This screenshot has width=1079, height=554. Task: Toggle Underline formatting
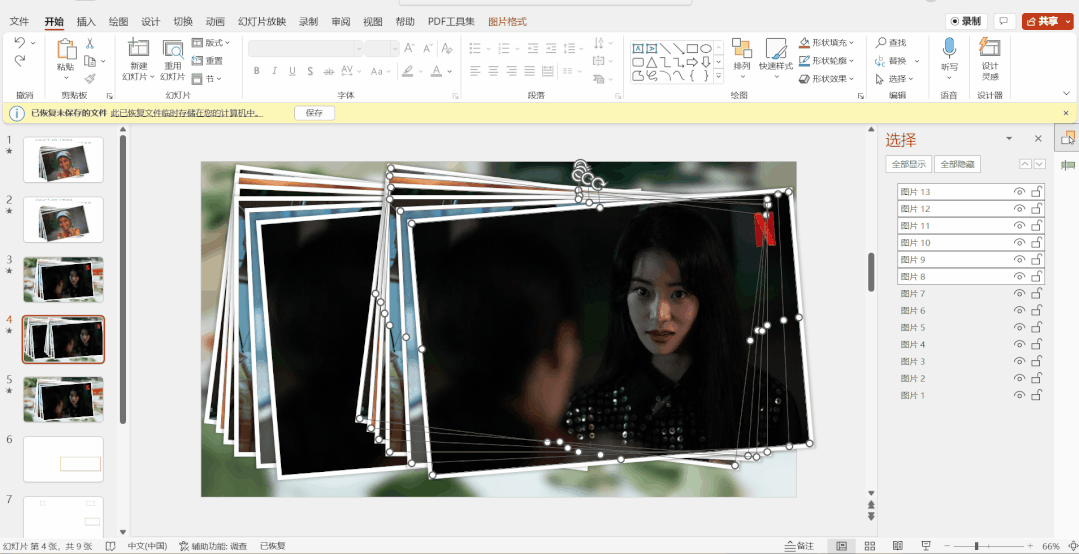point(292,71)
